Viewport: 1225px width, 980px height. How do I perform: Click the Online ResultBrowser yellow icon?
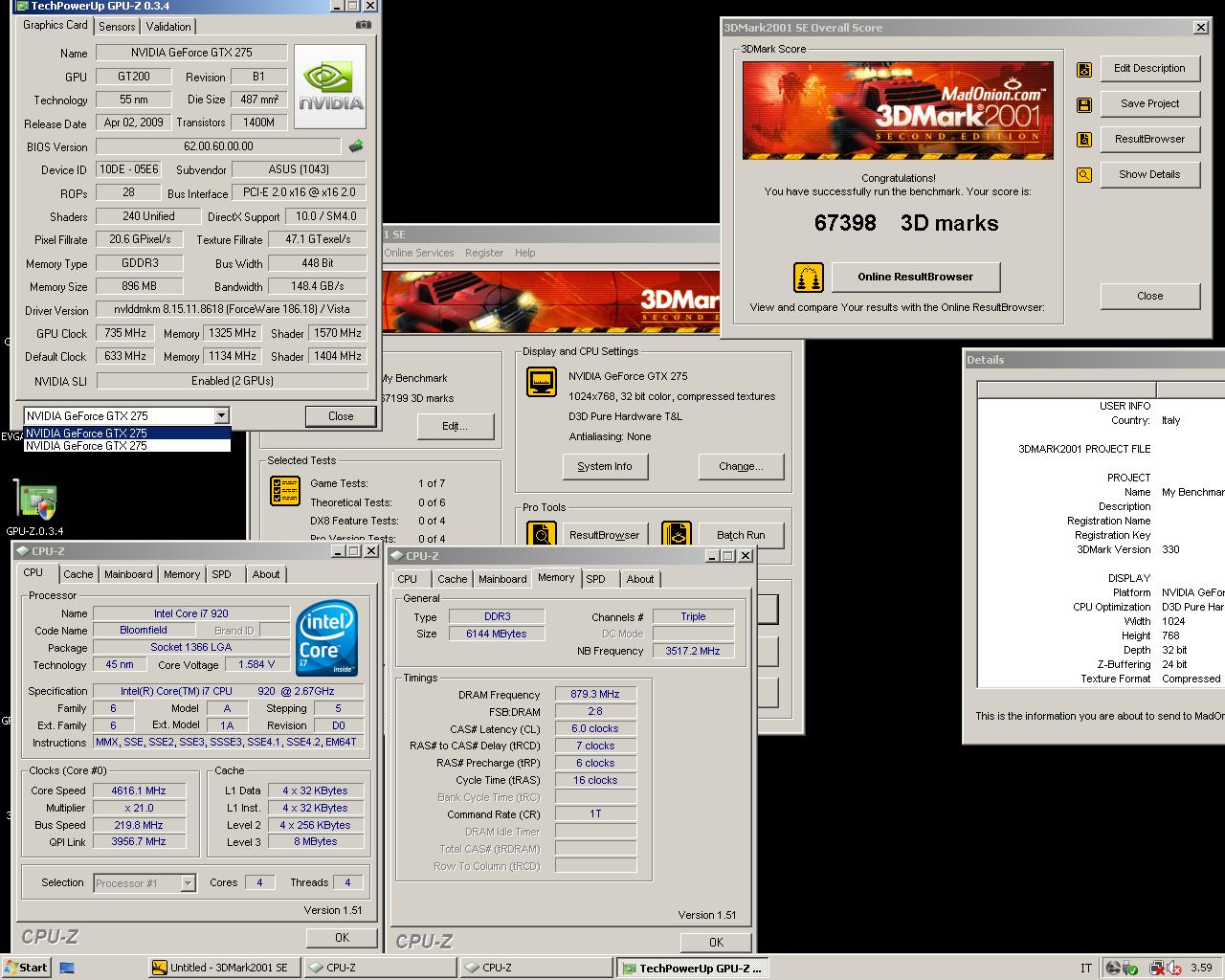809,278
